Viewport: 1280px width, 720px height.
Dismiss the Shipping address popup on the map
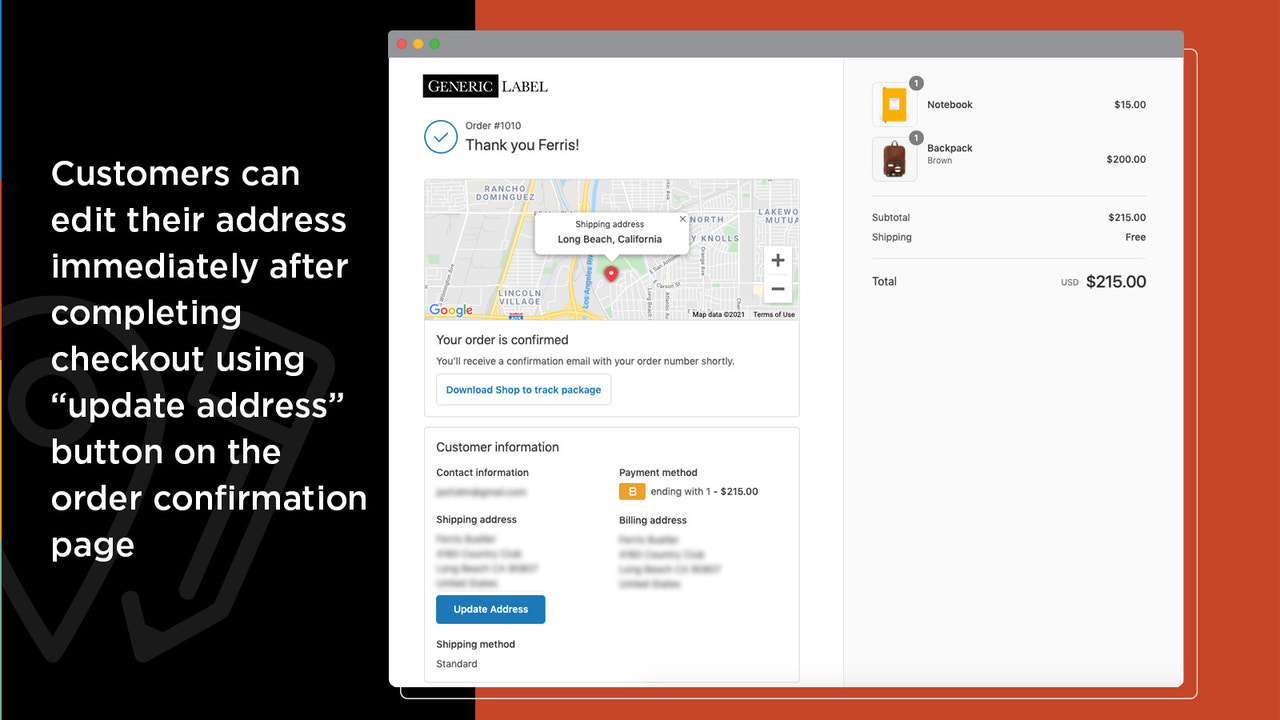(683, 218)
